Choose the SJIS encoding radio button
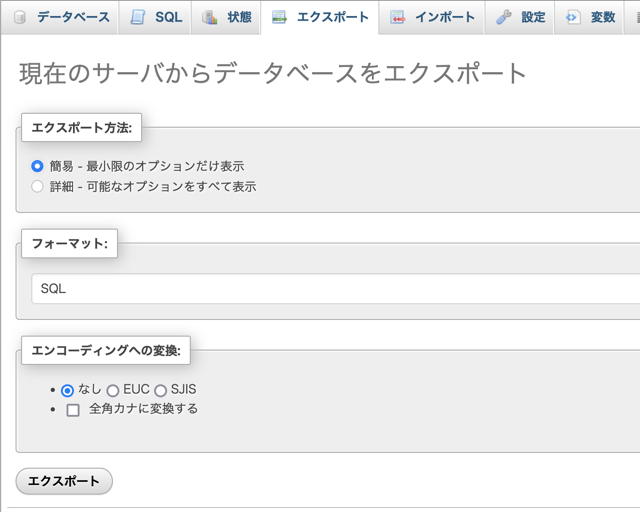 click(x=161, y=390)
